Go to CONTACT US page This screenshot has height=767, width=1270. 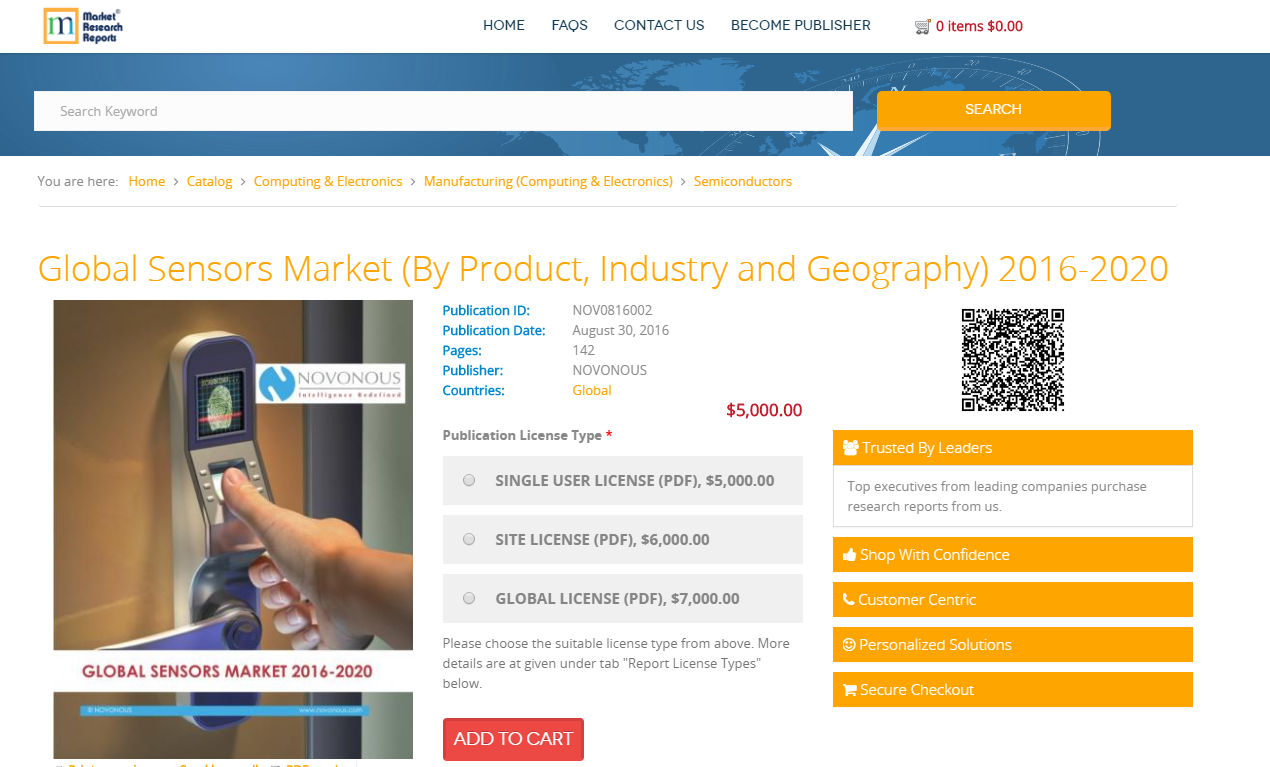click(x=659, y=25)
